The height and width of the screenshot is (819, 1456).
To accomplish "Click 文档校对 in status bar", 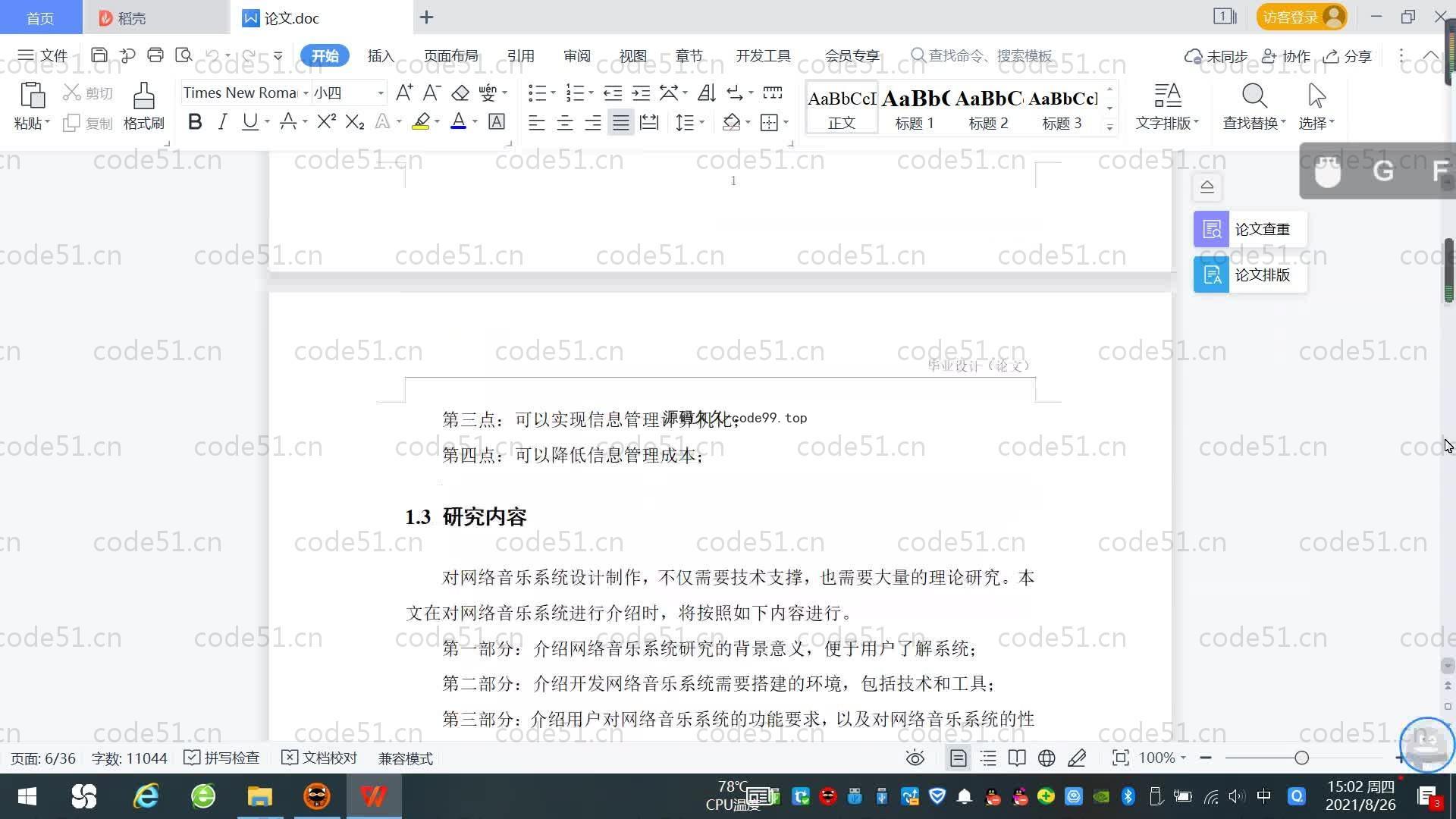I will (319, 758).
